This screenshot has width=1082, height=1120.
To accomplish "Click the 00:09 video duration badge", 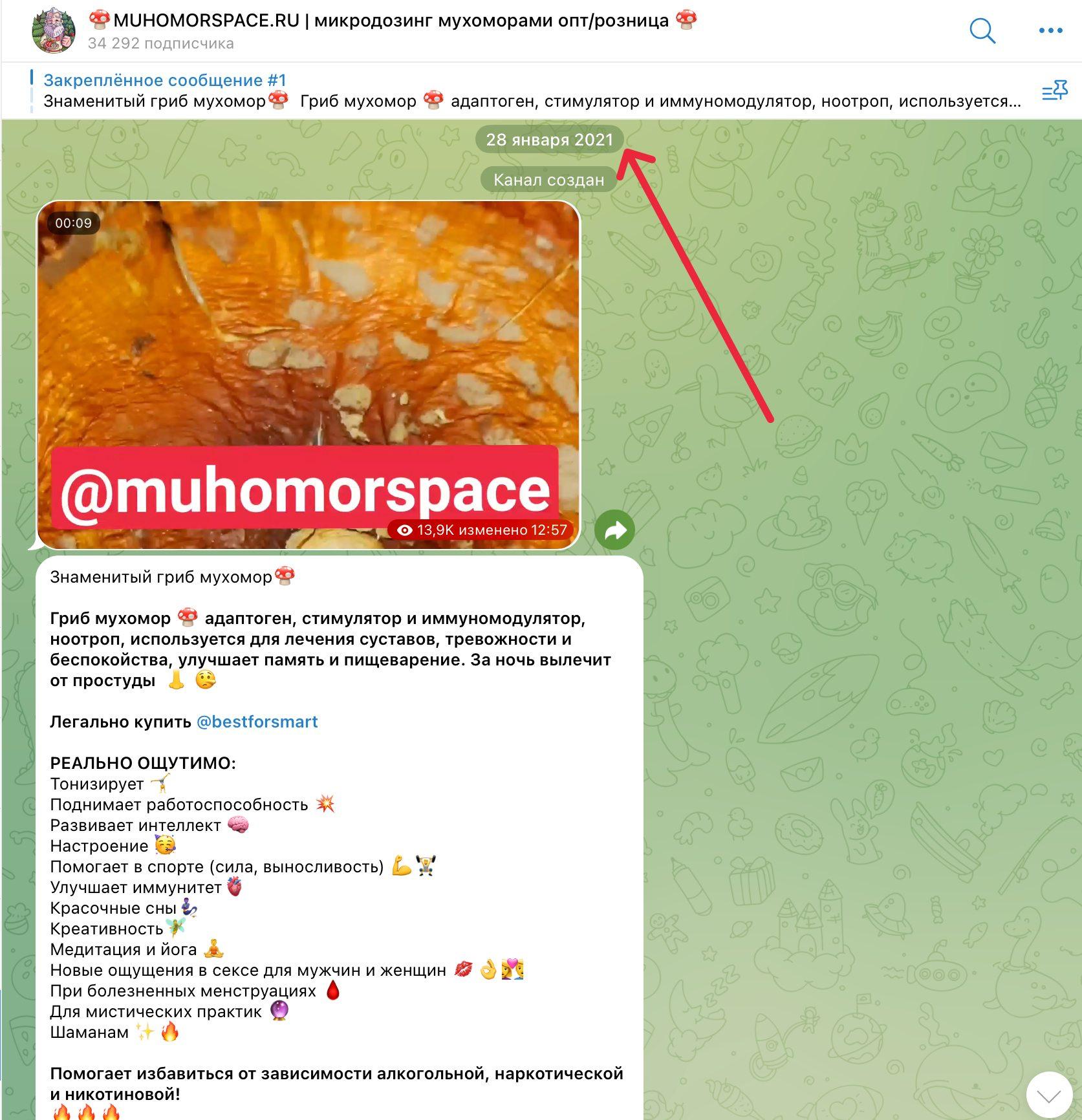I will coord(73,223).
